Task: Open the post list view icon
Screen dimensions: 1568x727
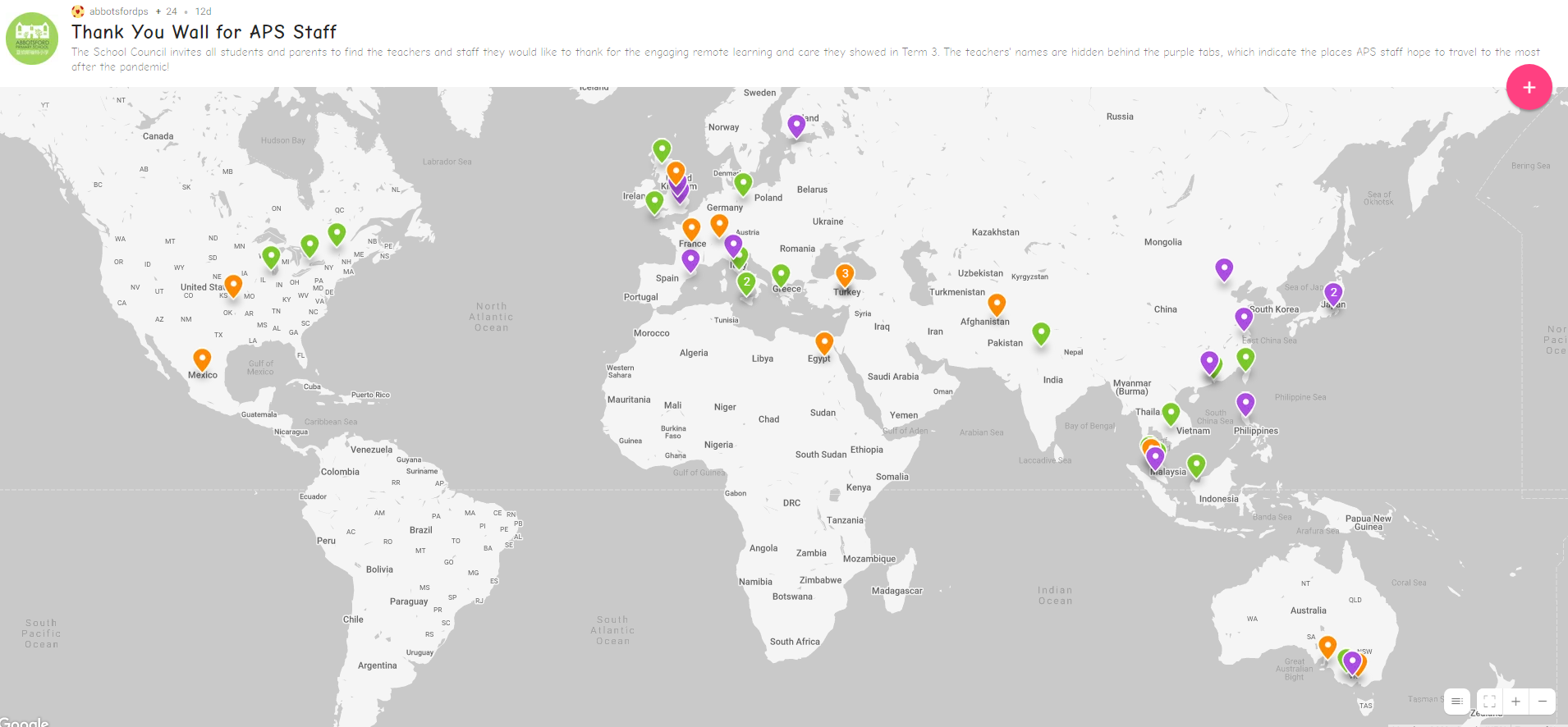Action: [x=1456, y=702]
